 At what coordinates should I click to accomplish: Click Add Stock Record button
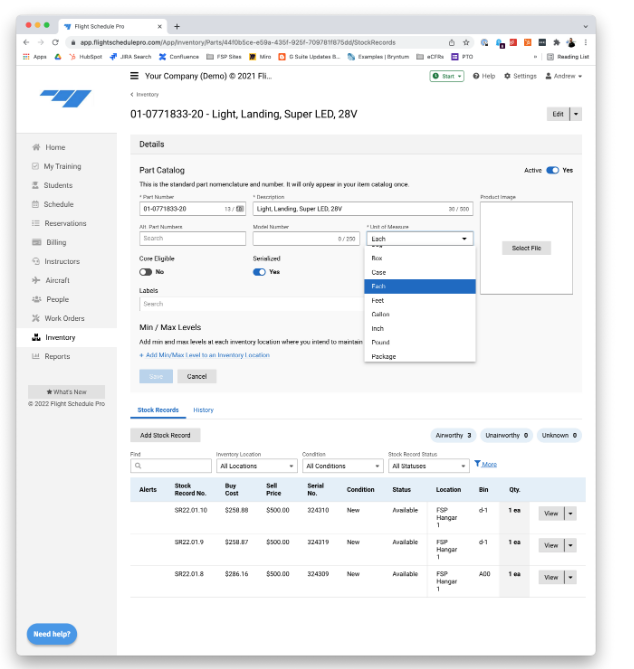click(x=165, y=435)
